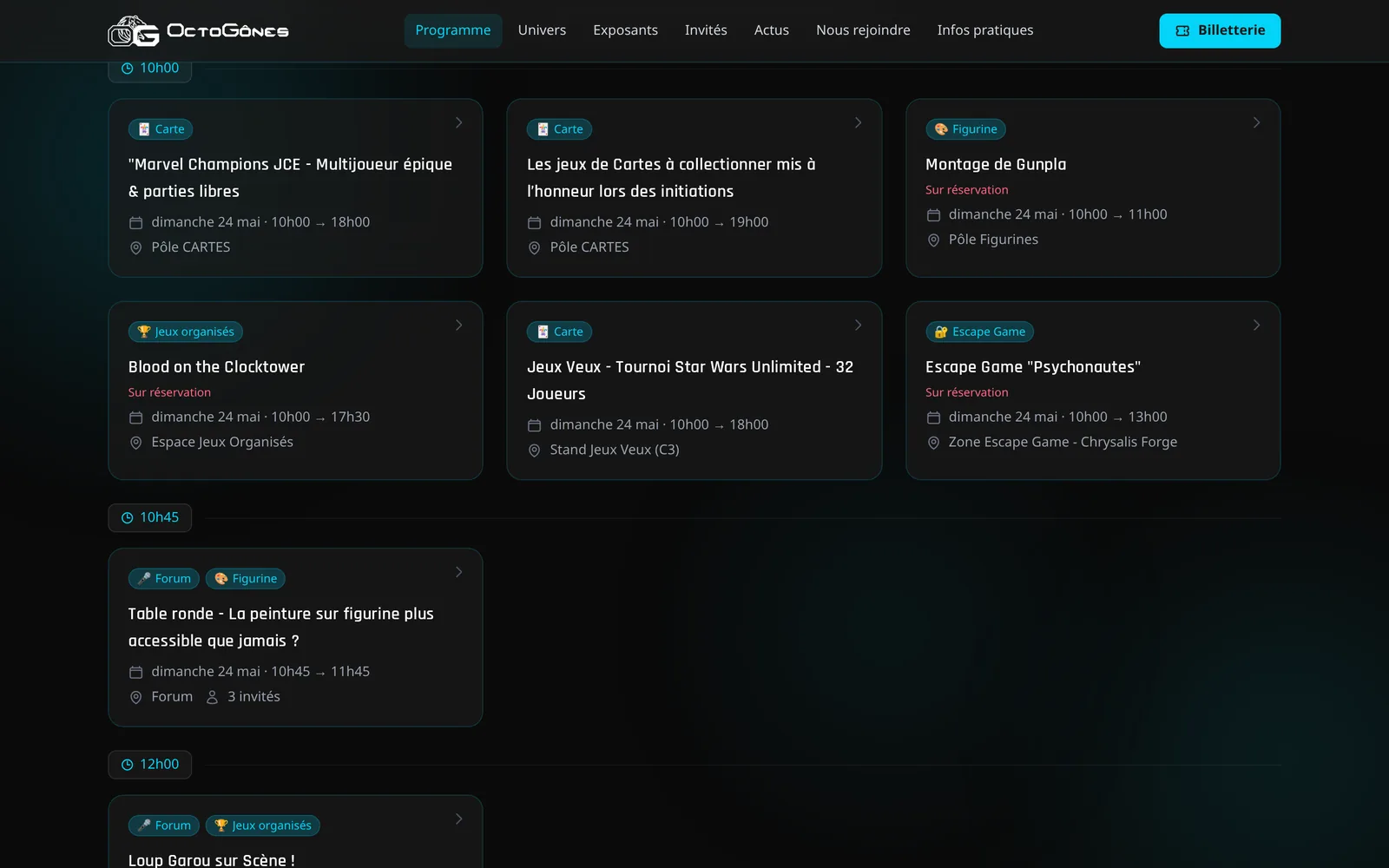Click calendar icon on Marvel Champions card
Screen dimensions: 1389x868
click(135, 223)
